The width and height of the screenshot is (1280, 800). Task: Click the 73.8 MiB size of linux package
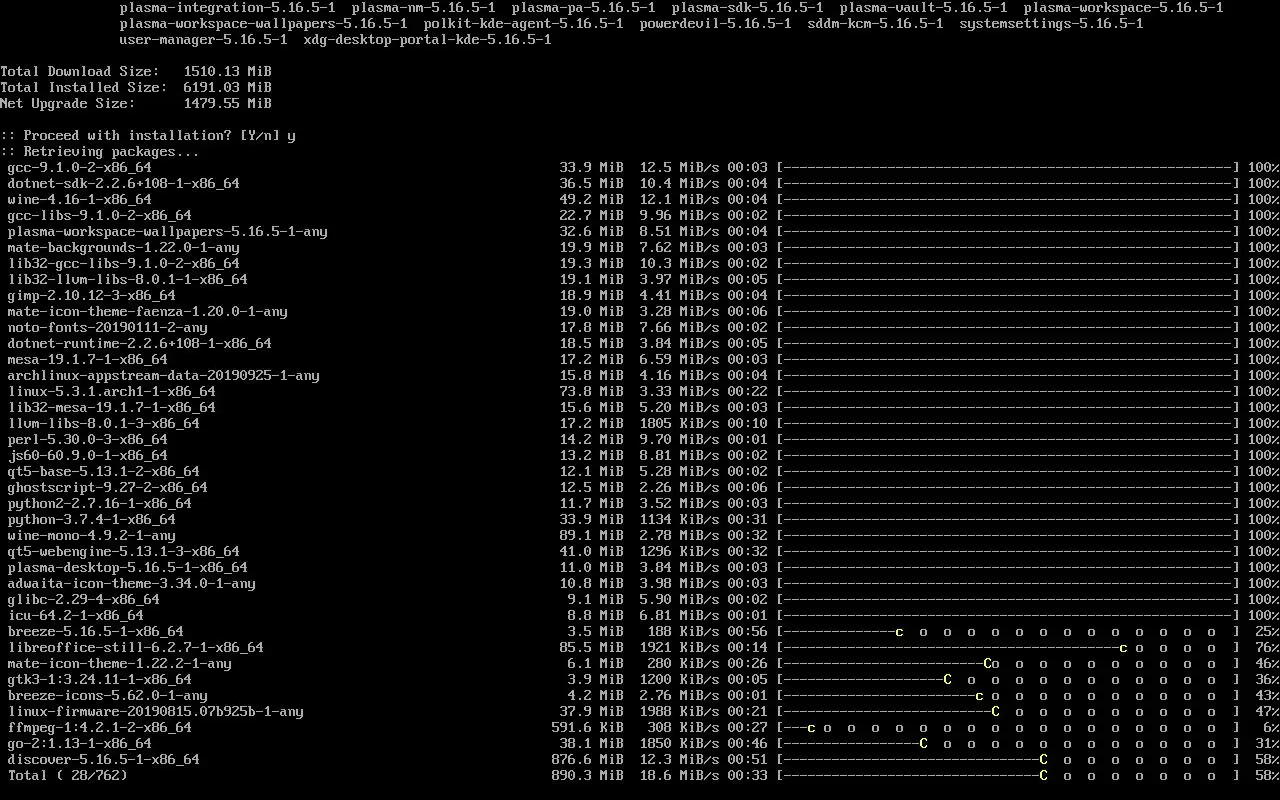pyautogui.click(x=592, y=392)
